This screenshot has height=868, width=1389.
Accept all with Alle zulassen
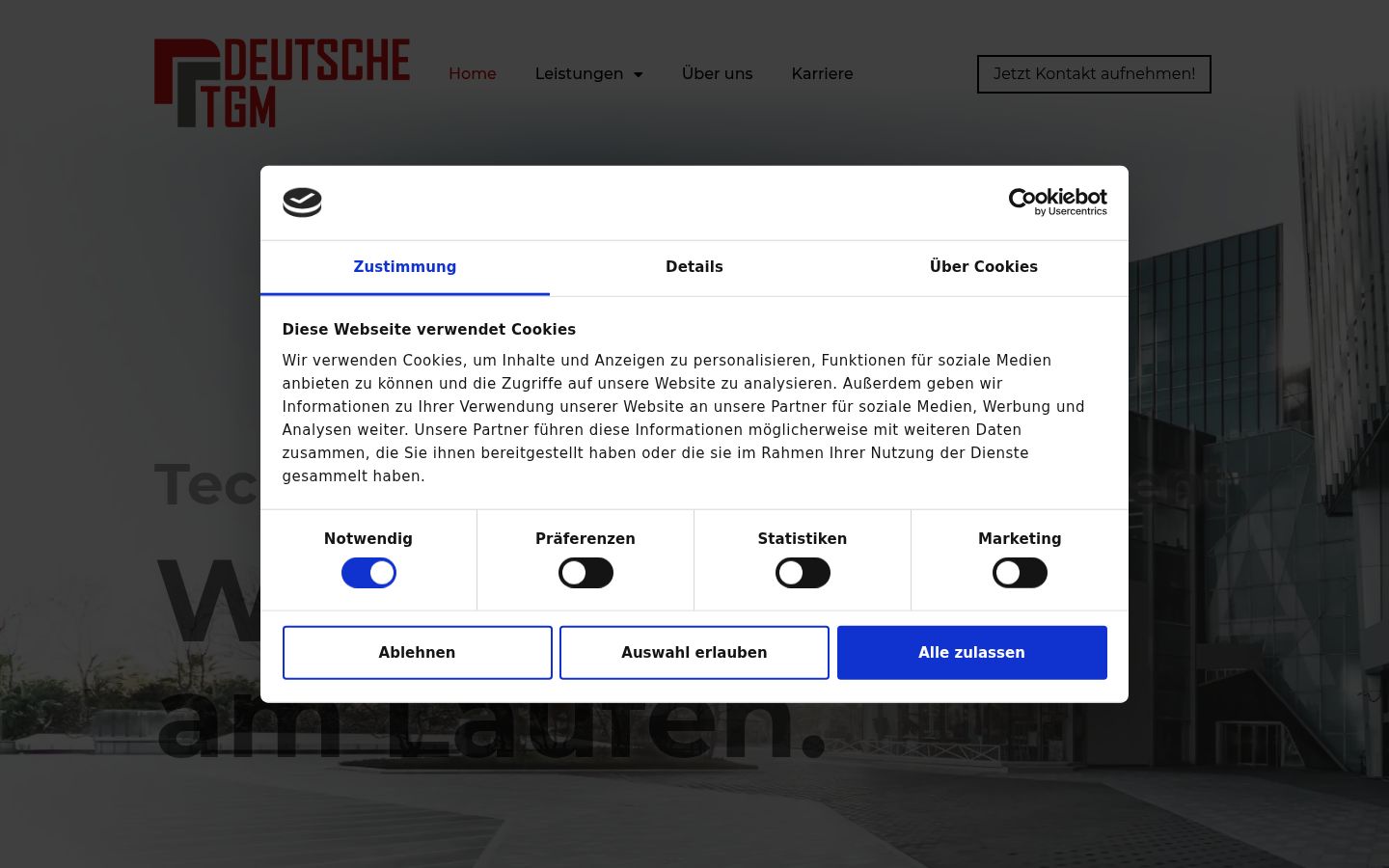point(972,653)
